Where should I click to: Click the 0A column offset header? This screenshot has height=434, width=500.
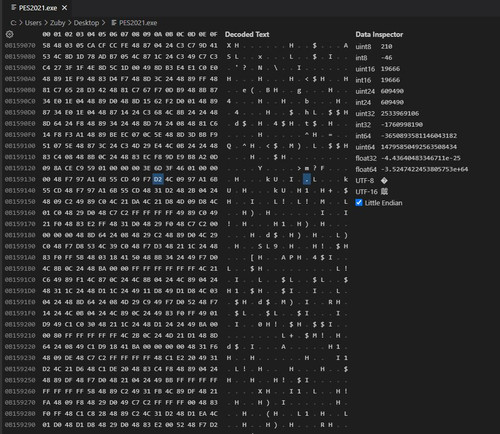click(158, 34)
